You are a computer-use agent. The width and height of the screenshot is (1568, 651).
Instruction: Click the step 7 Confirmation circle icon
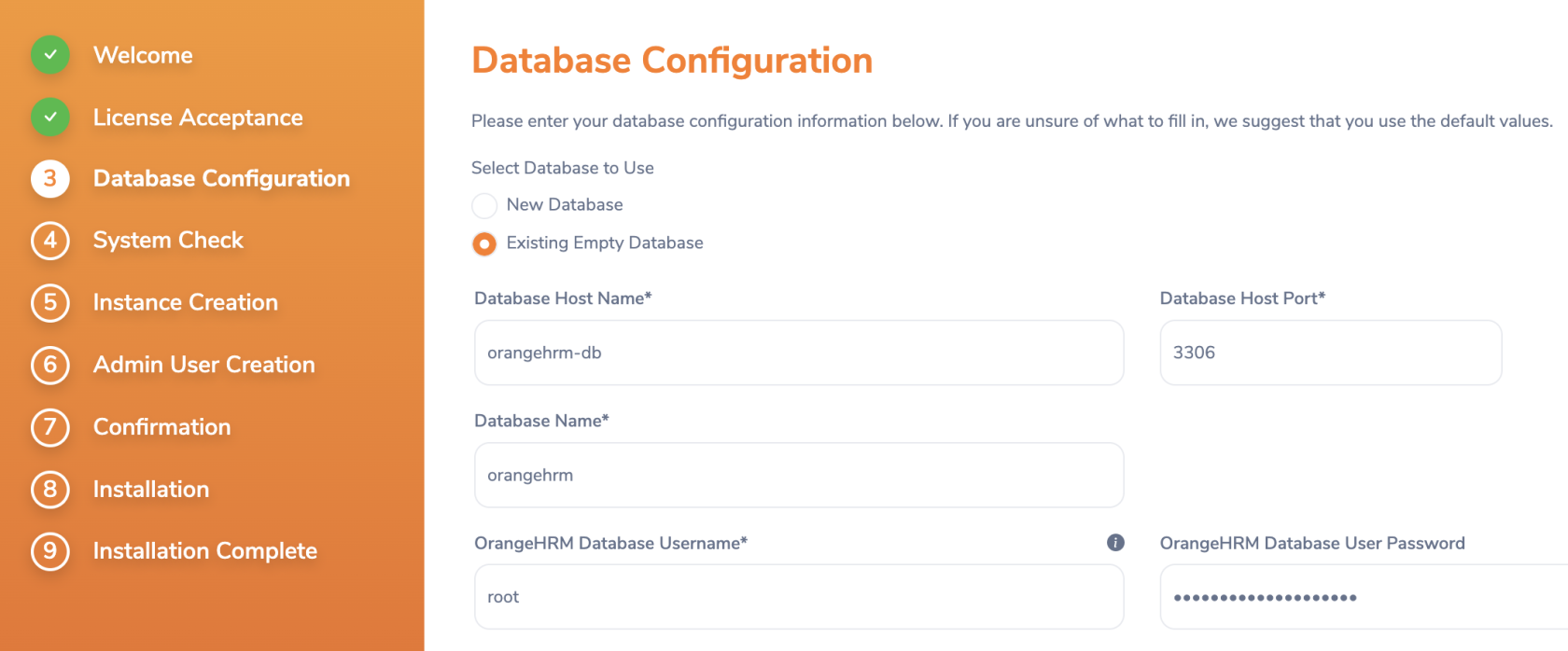[50, 427]
